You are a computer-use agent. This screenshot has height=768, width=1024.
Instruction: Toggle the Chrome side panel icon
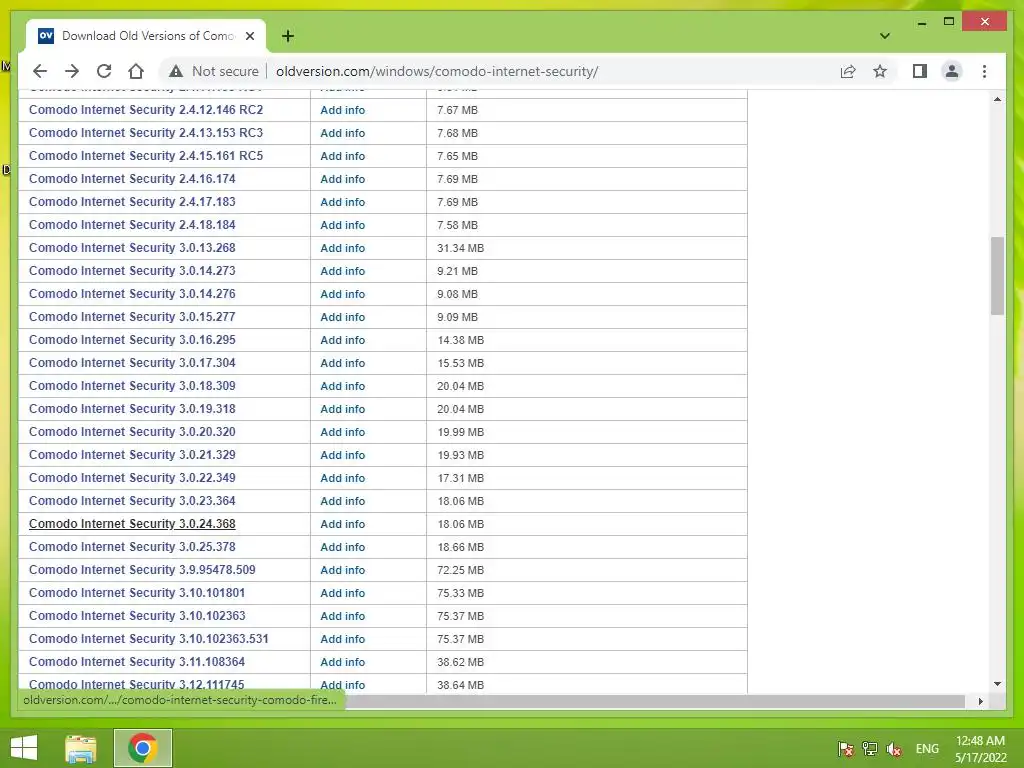tap(920, 71)
